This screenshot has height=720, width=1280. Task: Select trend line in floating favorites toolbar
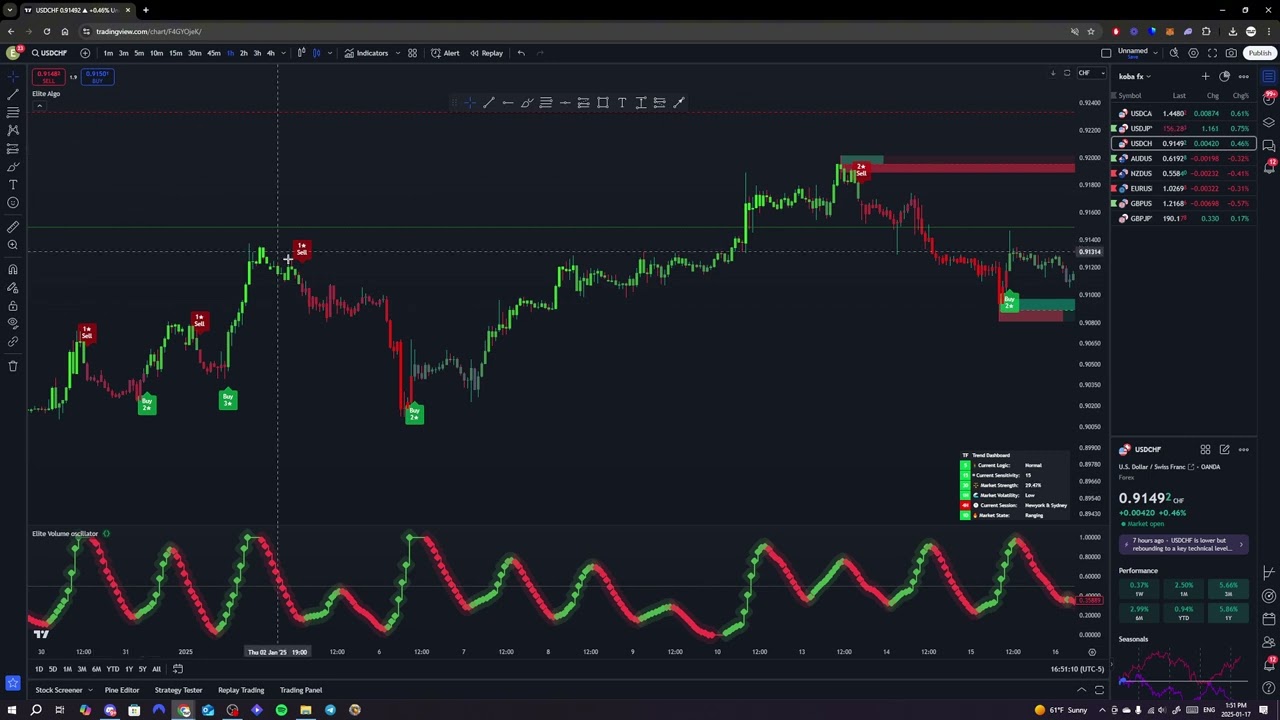(489, 103)
